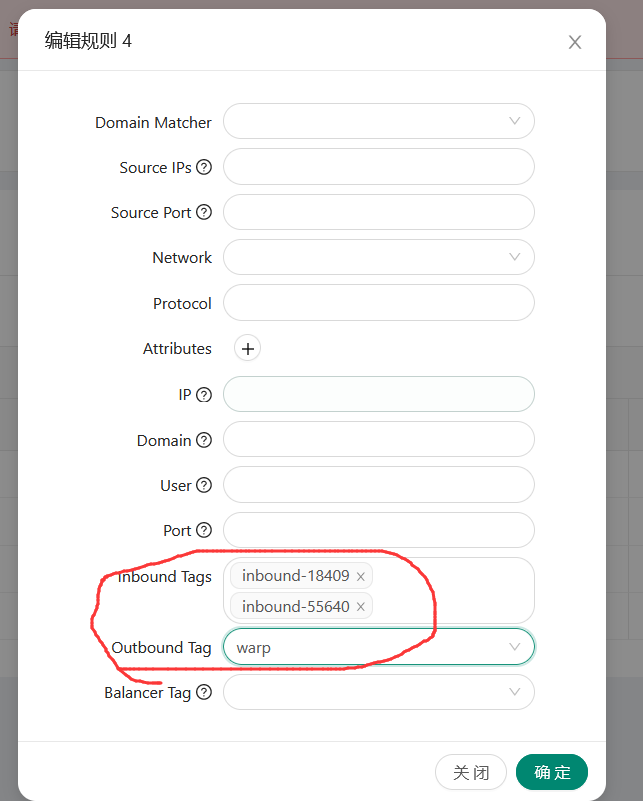Open the Outbound Tag dropdown showing warp
This screenshot has height=801, width=643.
click(x=378, y=647)
